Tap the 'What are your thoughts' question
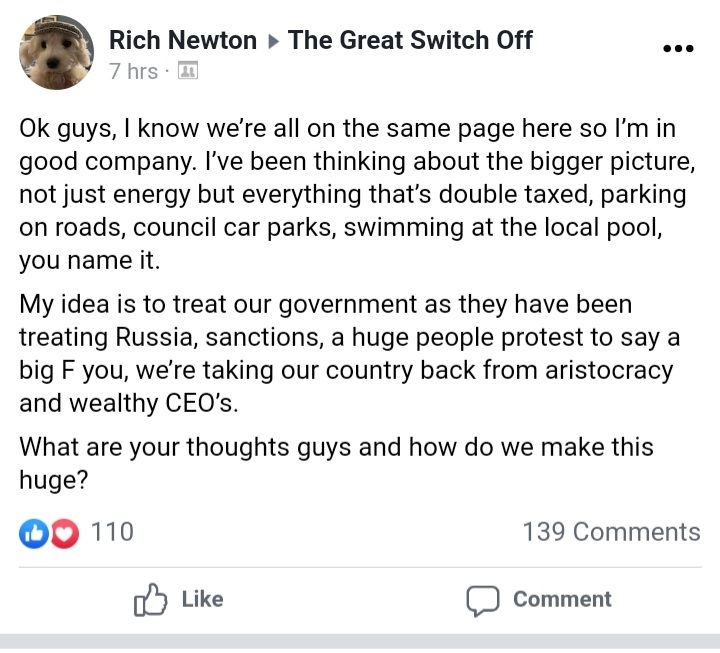Image resolution: width=720 pixels, height=653 pixels. click(335, 462)
